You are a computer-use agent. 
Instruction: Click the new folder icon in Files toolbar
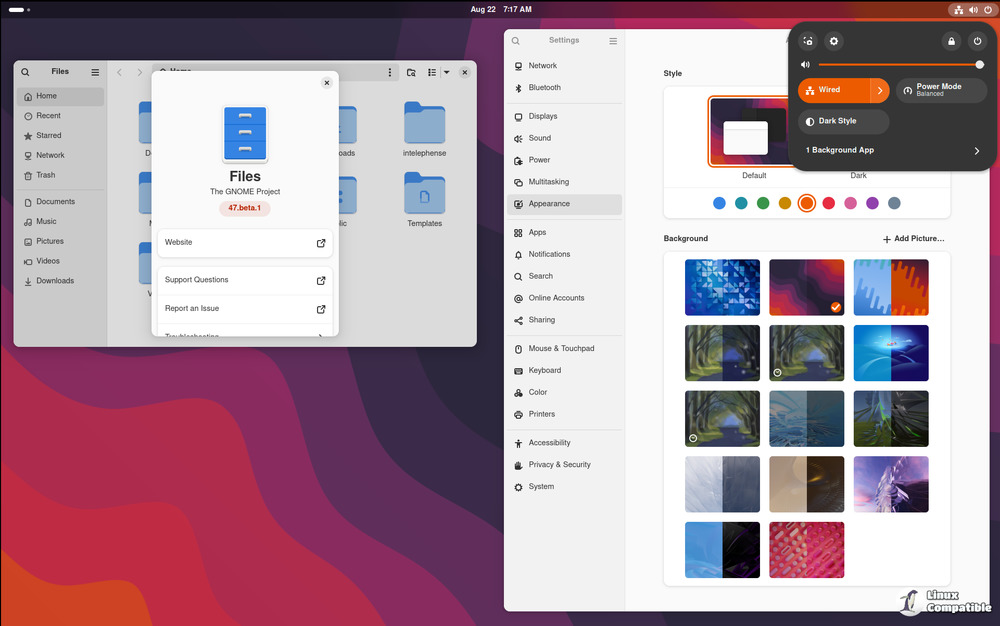411,72
